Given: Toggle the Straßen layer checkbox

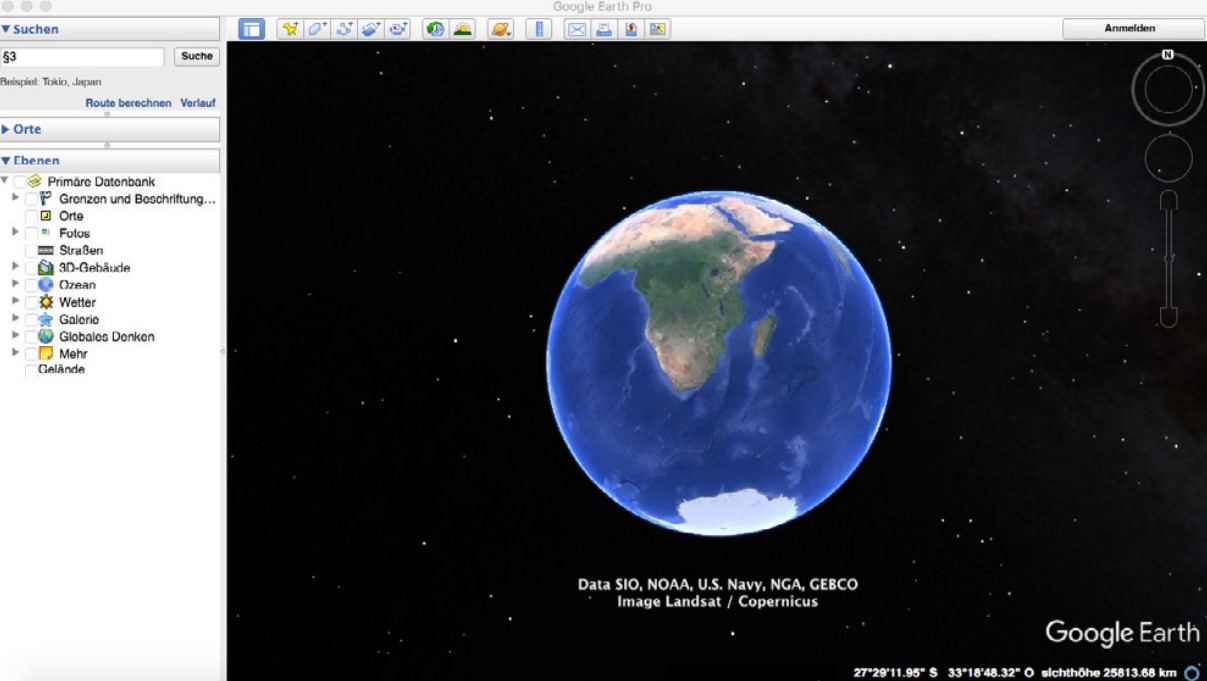Looking at the screenshot, I should [31, 250].
